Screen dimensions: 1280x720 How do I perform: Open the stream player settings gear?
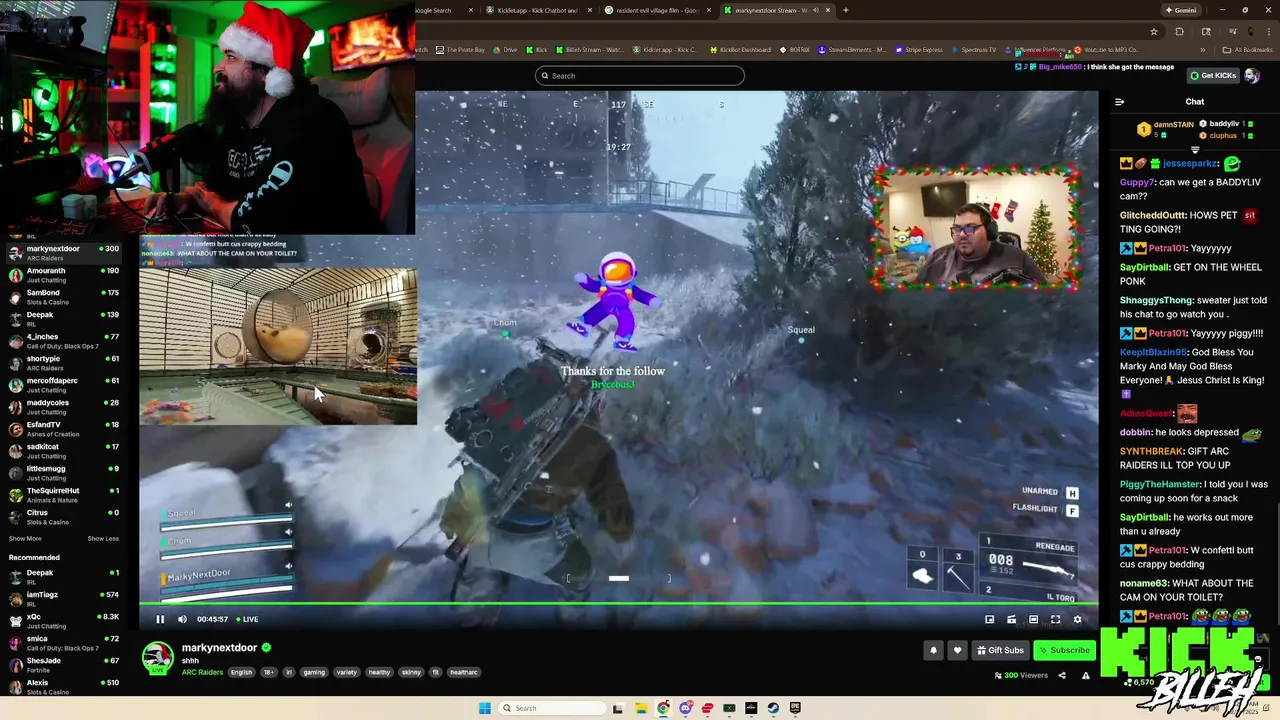click(x=1077, y=619)
